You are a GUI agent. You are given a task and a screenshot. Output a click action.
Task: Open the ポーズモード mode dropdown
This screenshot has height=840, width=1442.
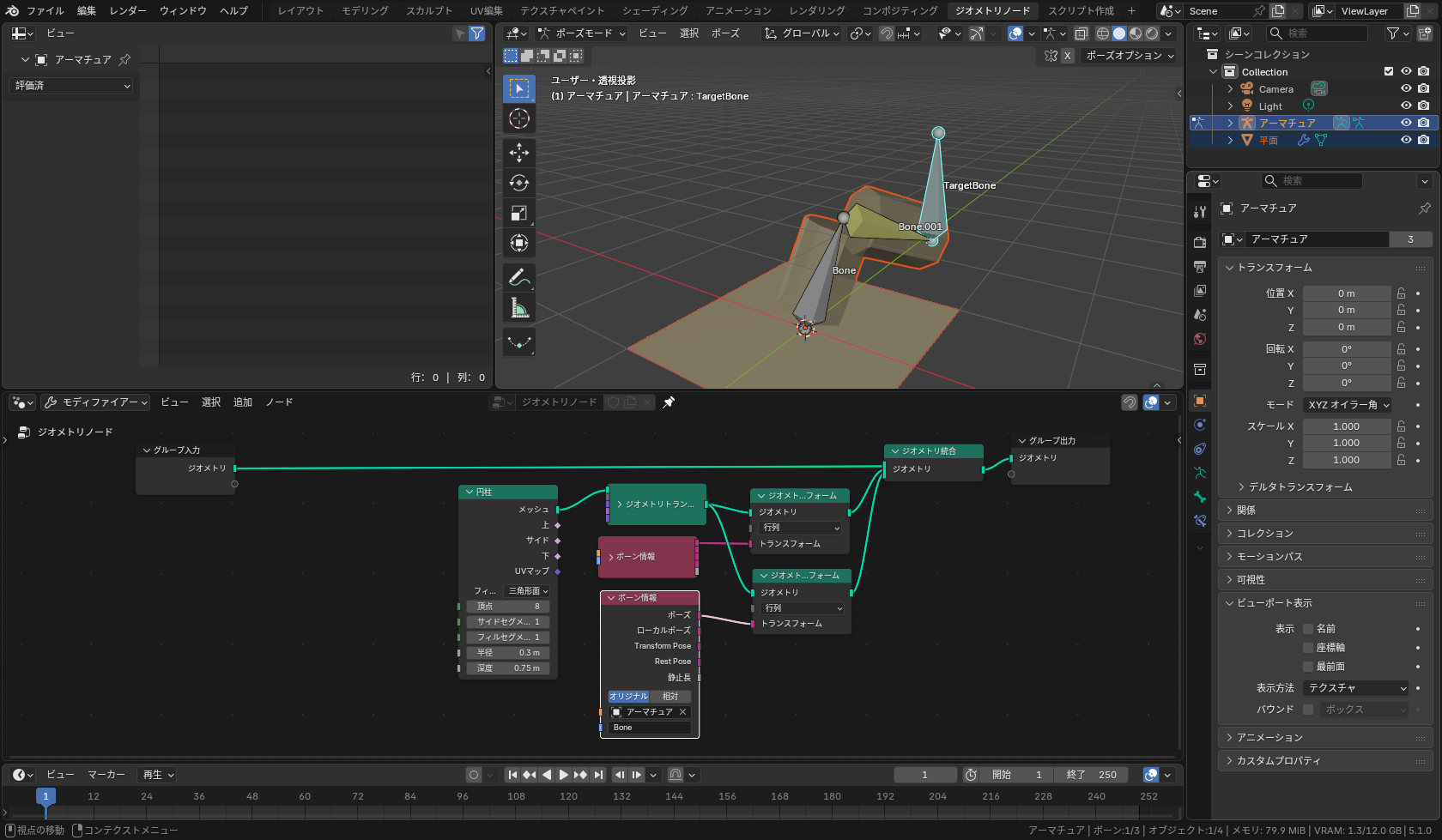pos(582,33)
